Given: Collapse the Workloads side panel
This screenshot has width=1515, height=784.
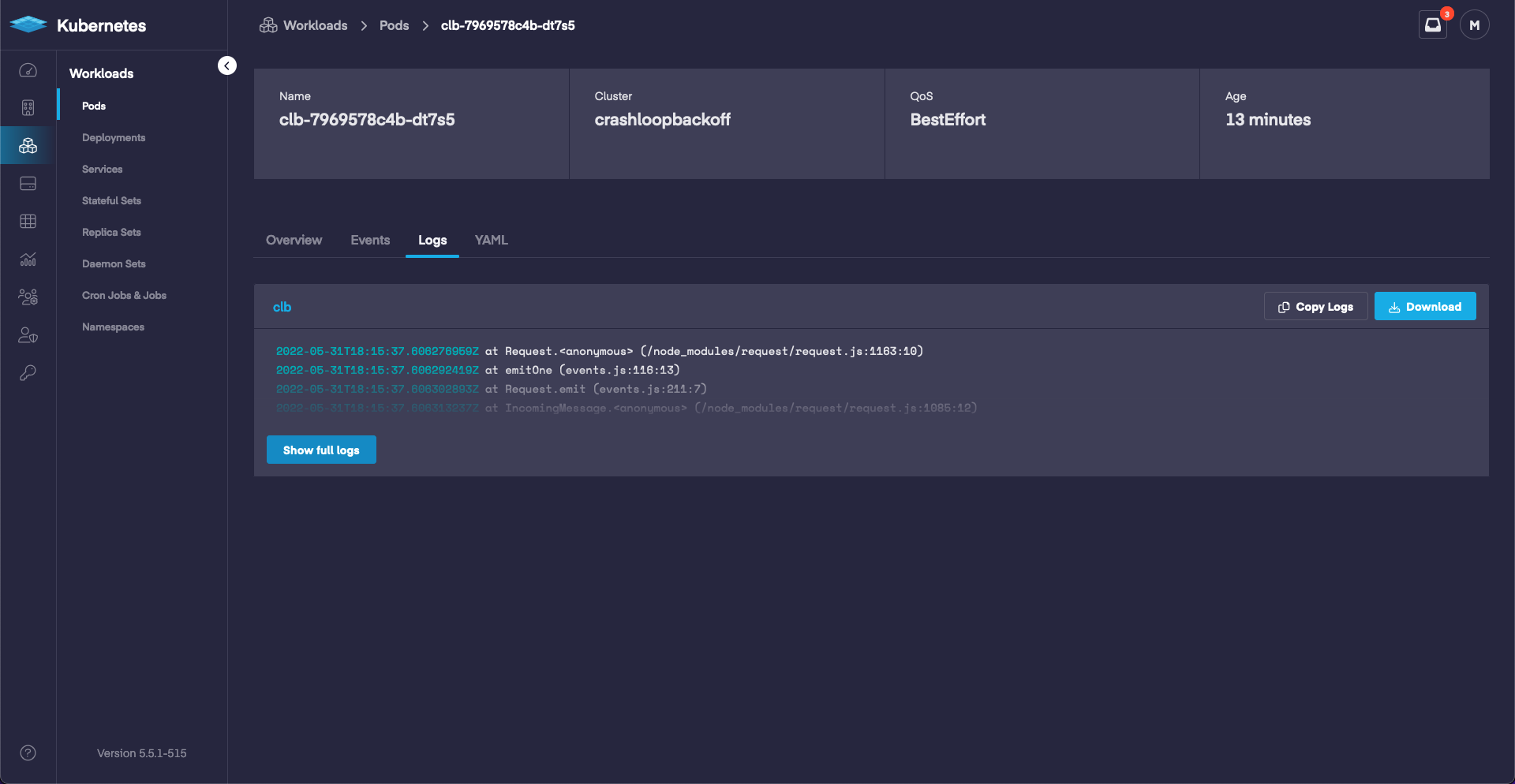Looking at the screenshot, I should (x=227, y=65).
